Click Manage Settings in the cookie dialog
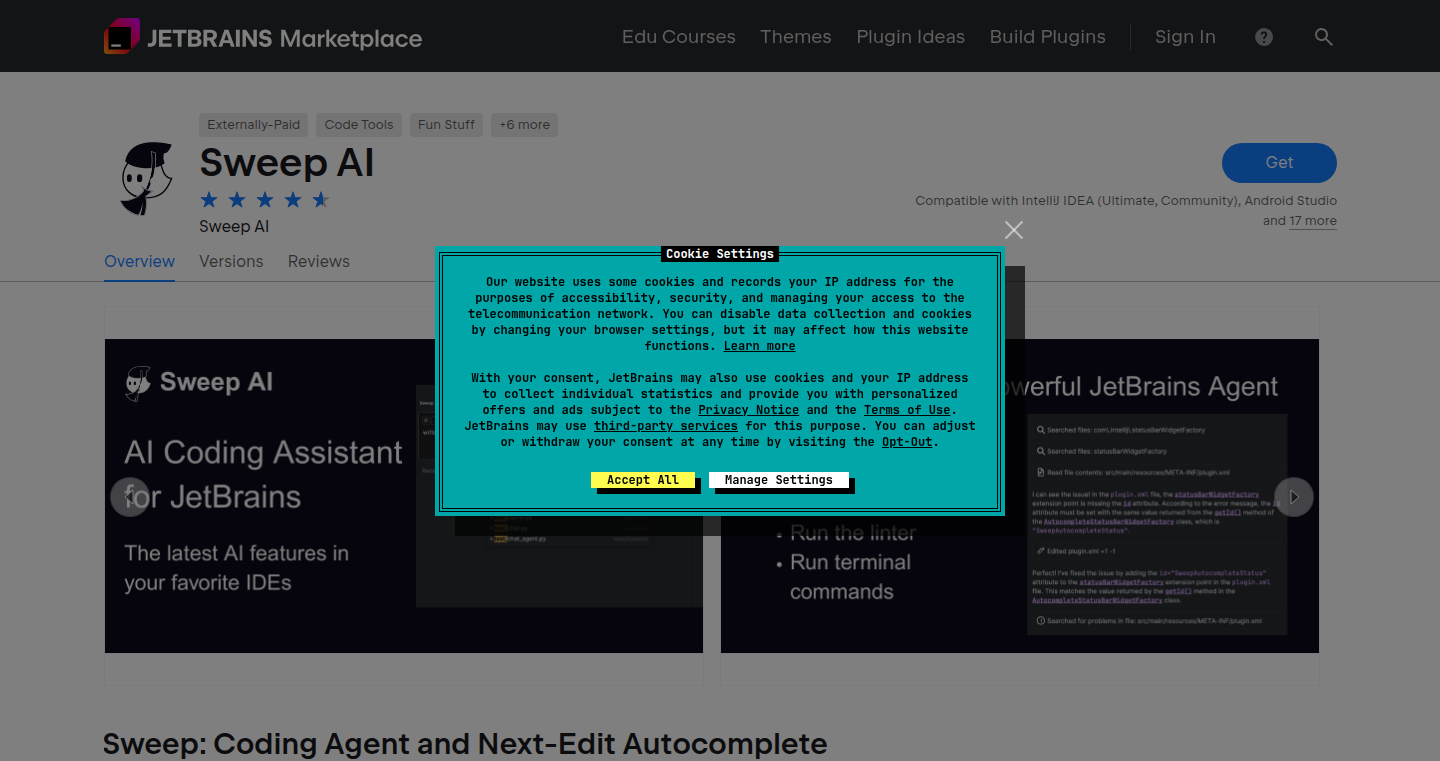The width and height of the screenshot is (1440, 761). coord(778,480)
